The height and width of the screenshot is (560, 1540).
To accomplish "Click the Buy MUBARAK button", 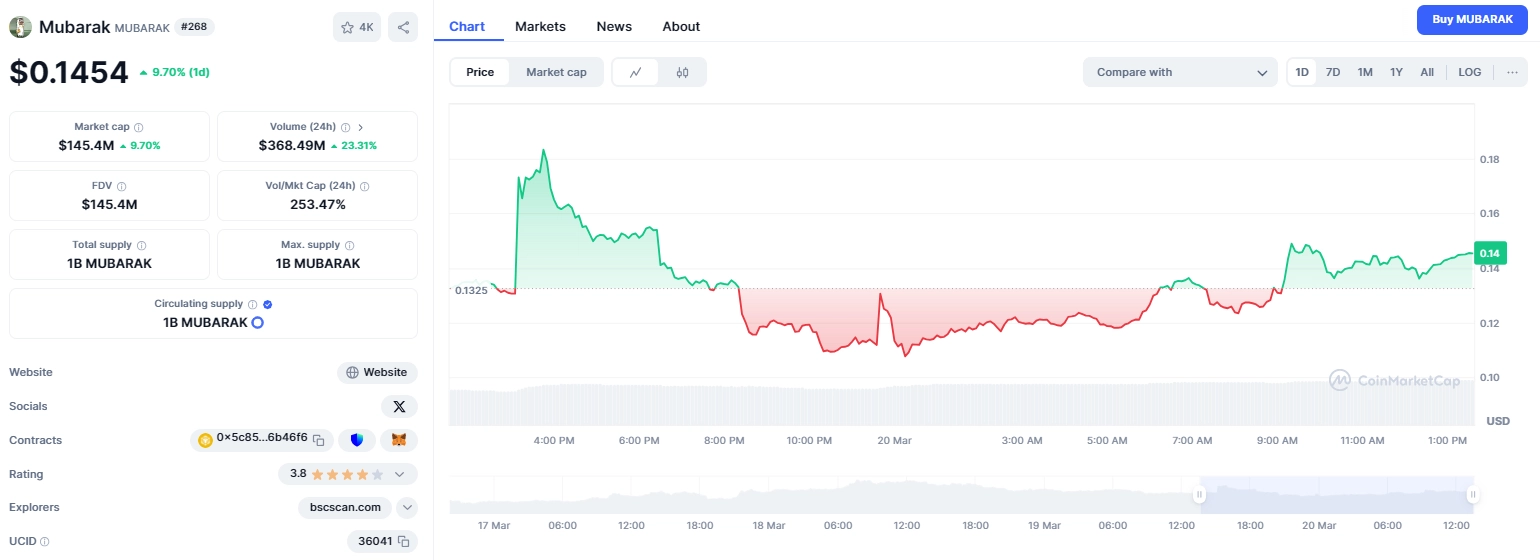I will pos(1472,19).
